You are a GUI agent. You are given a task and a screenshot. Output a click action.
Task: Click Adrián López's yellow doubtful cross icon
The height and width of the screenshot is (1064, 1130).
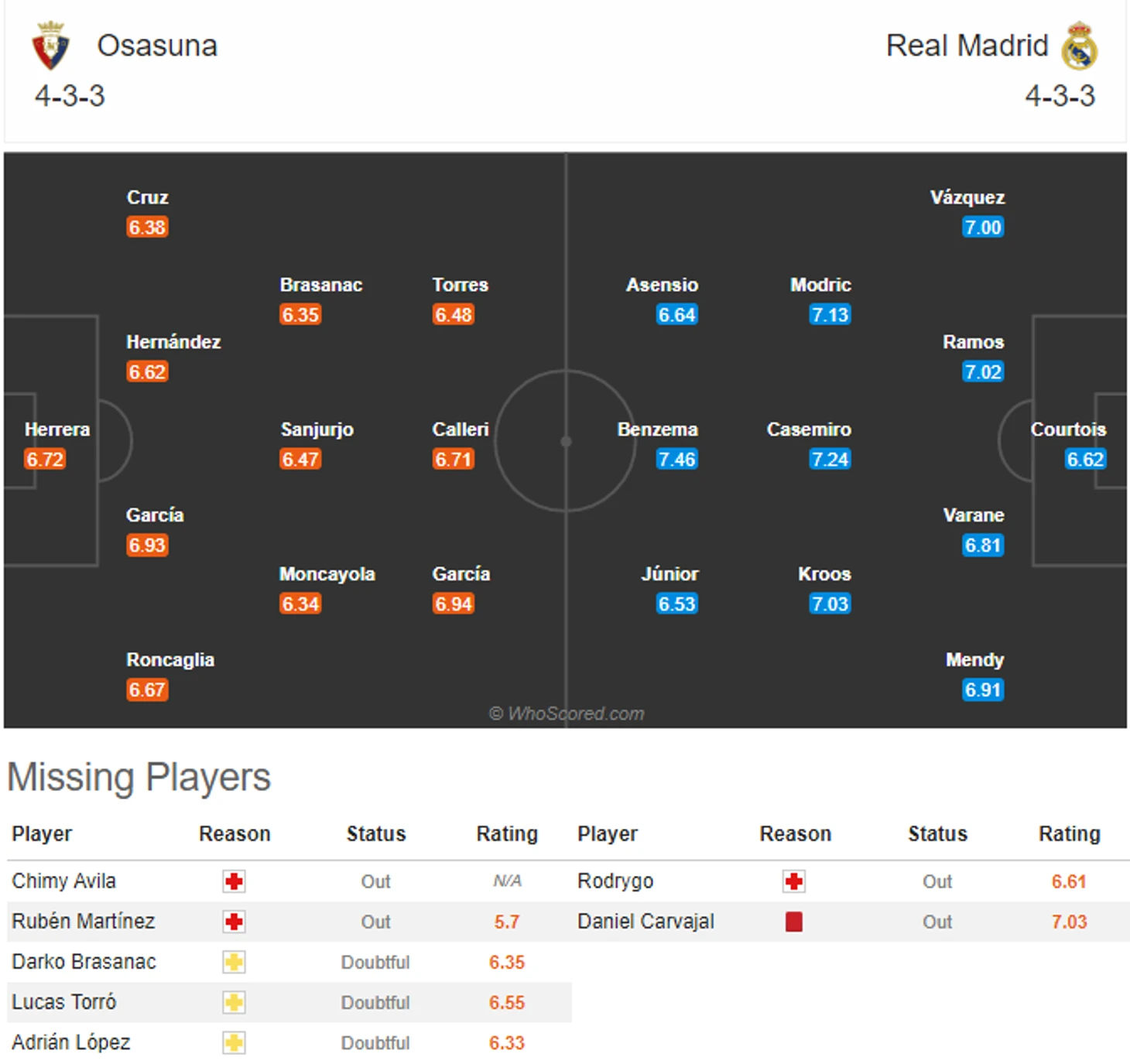[x=234, y=1042]
